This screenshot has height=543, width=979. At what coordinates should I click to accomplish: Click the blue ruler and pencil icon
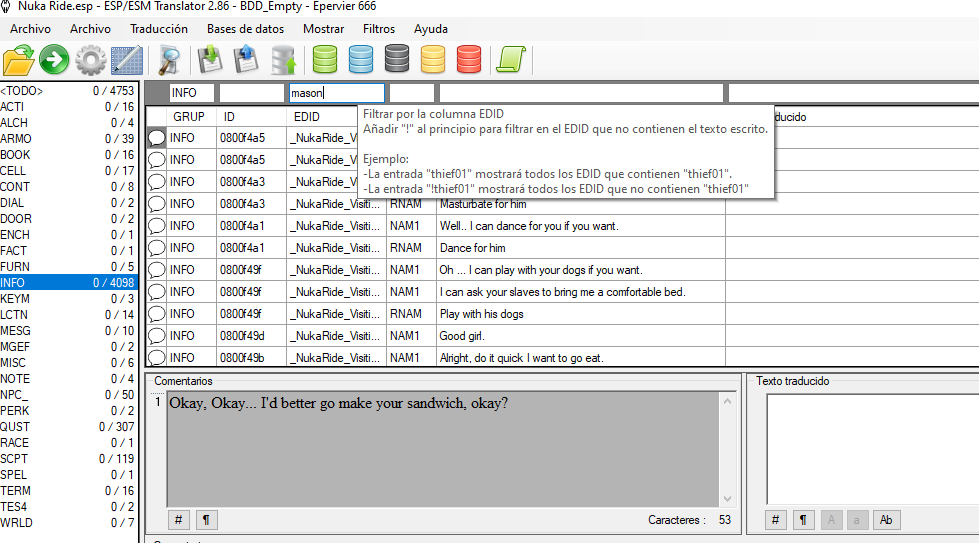(127, 61)
